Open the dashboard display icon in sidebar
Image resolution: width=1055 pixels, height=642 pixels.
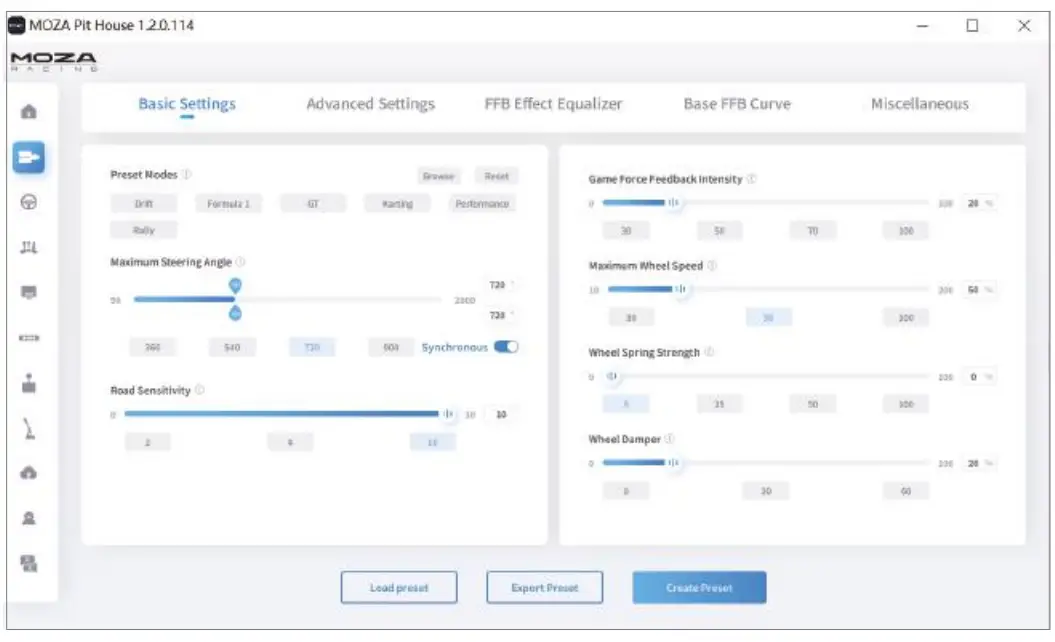pos(28,292)
